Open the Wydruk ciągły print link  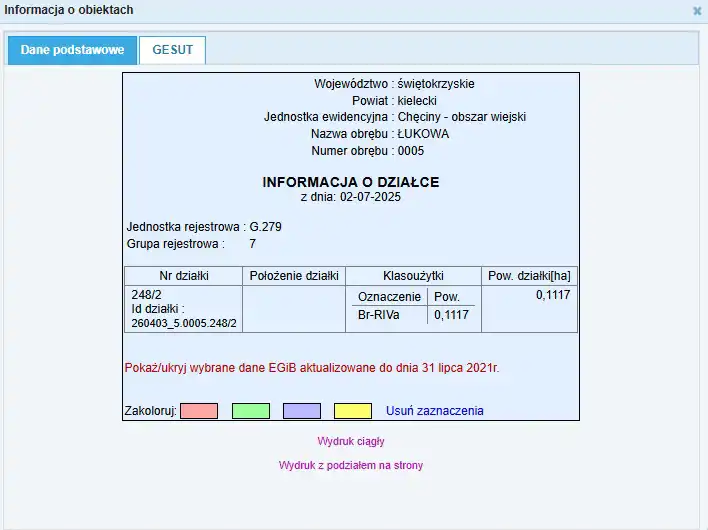pyautogui.click(x=351, y=441)
